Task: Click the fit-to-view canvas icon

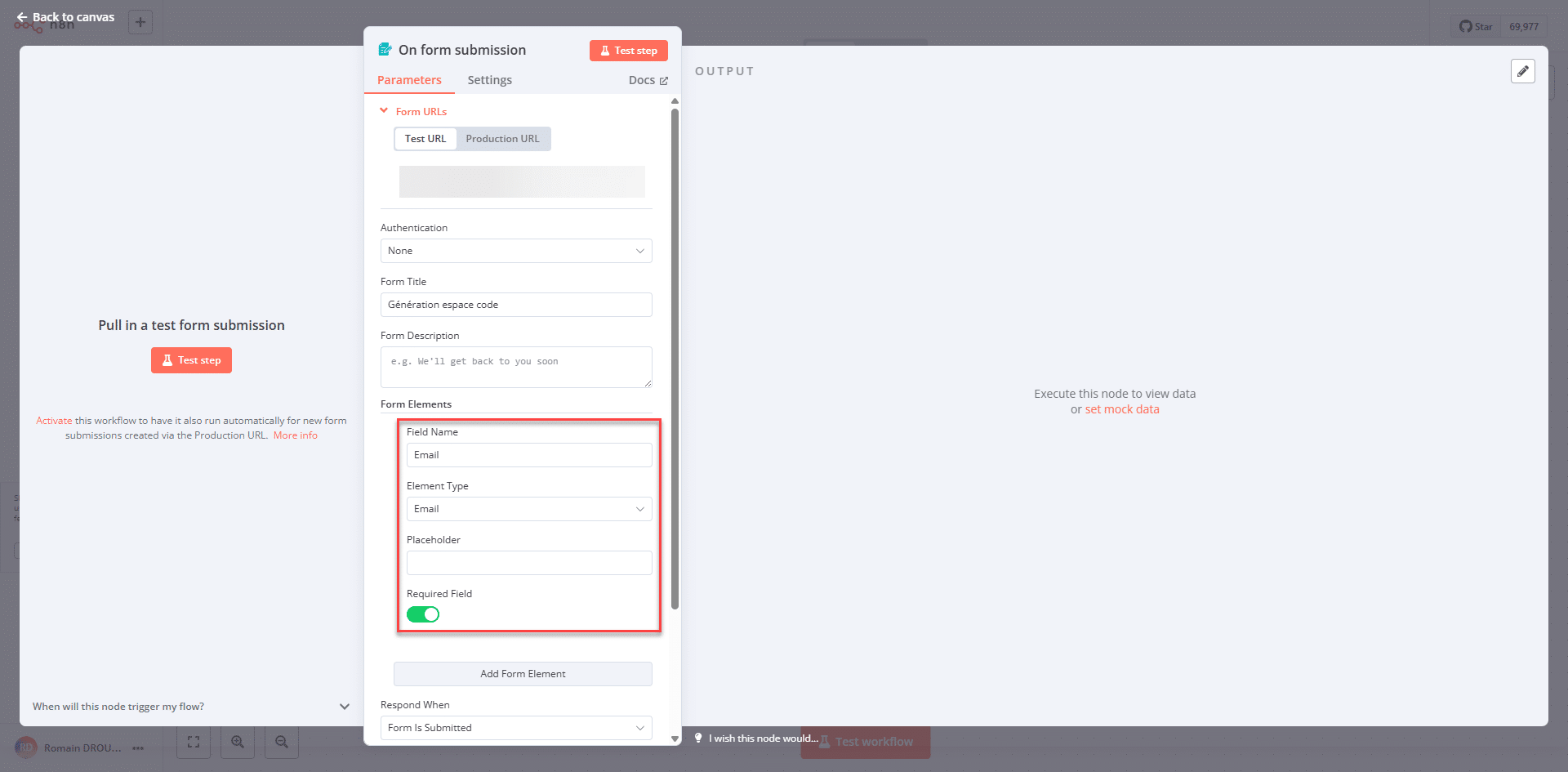Action: [x=194, y=742]
